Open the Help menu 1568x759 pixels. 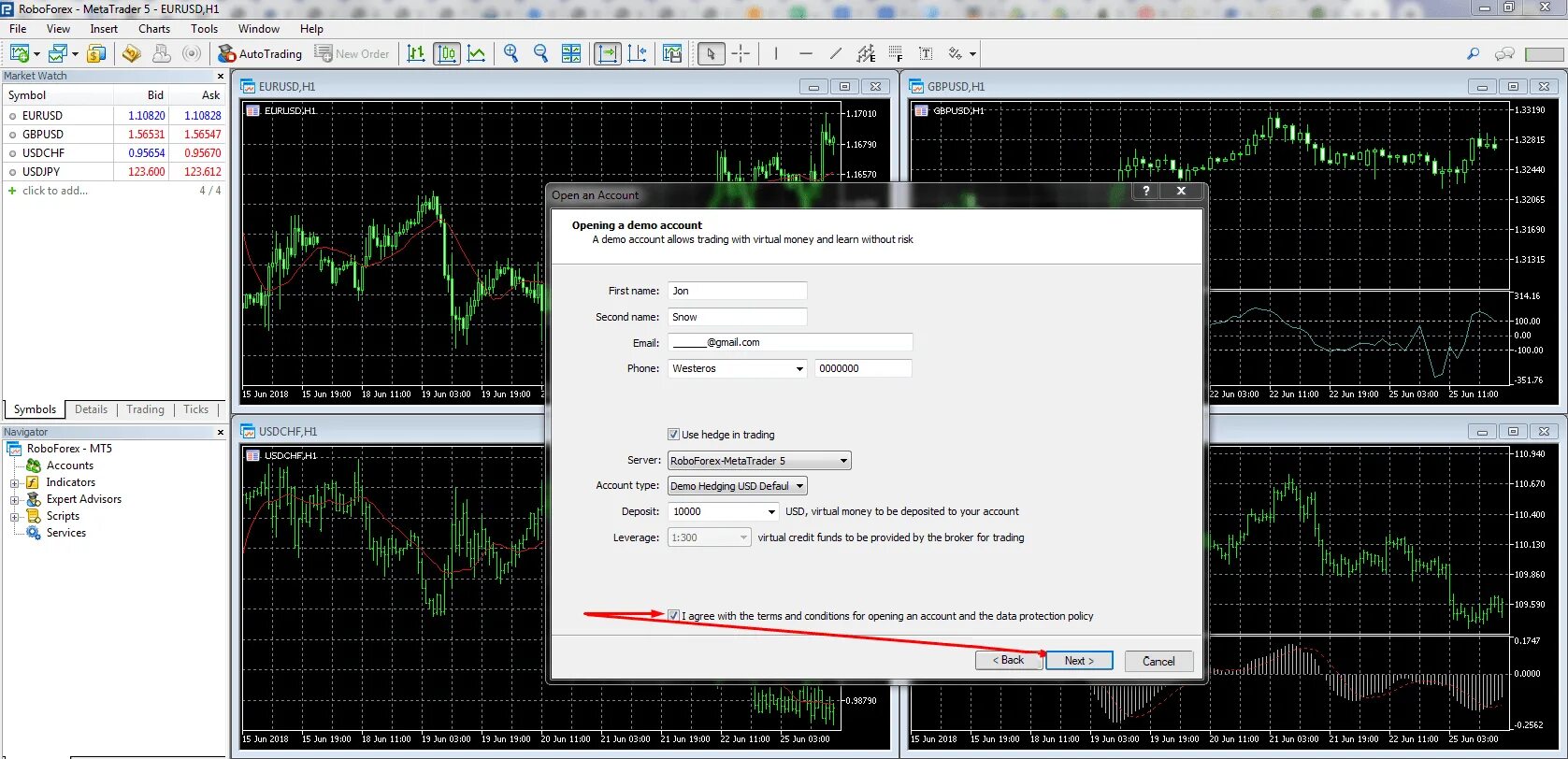click(311, 29)
